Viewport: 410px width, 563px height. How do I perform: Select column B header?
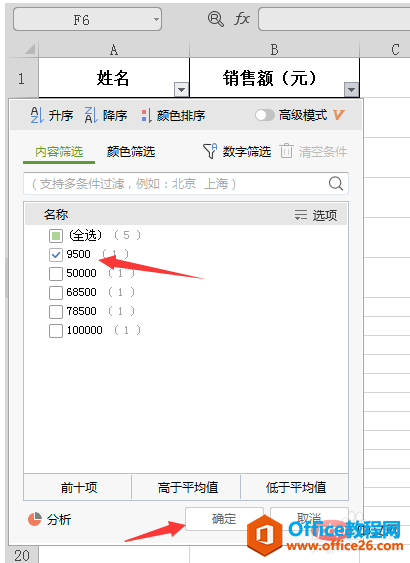click(274, 50)
